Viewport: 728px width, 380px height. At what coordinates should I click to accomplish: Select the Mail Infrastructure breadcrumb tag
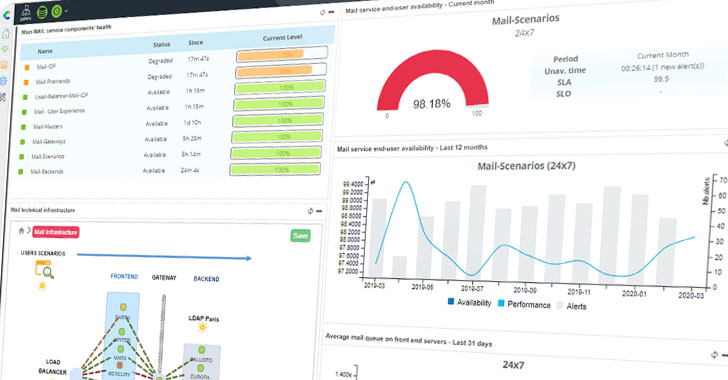pyautogui.click(x=56, y=232)
